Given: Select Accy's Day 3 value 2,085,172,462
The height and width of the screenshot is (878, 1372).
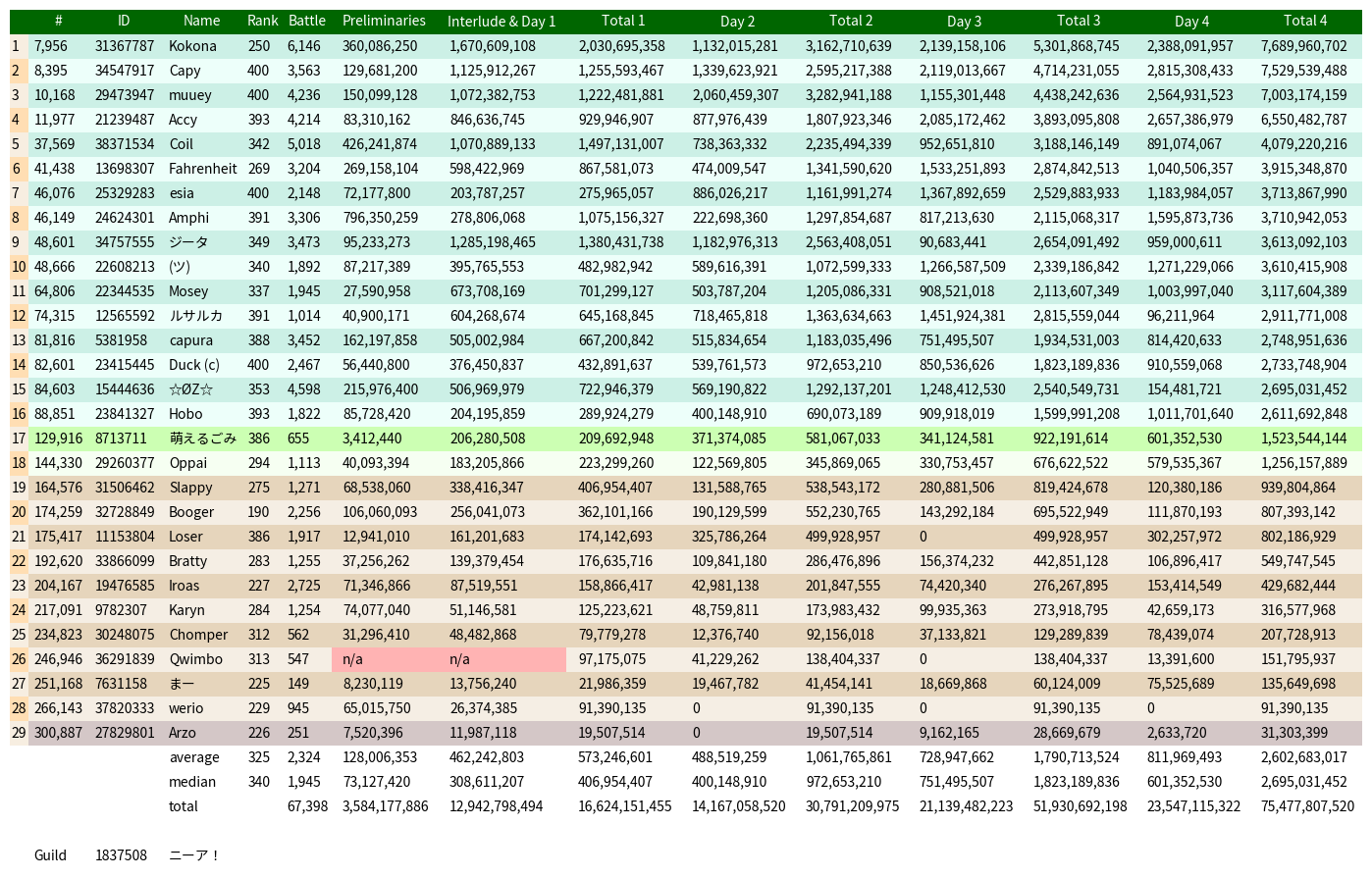Looking at the screenshot, I should coord(963,120).
